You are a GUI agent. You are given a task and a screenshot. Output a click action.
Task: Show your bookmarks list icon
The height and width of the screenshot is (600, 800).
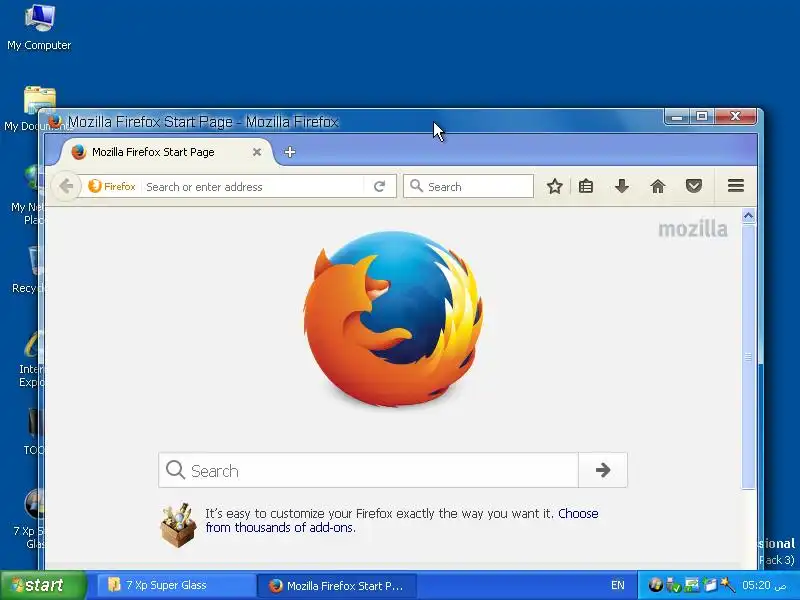click(586, 186)
